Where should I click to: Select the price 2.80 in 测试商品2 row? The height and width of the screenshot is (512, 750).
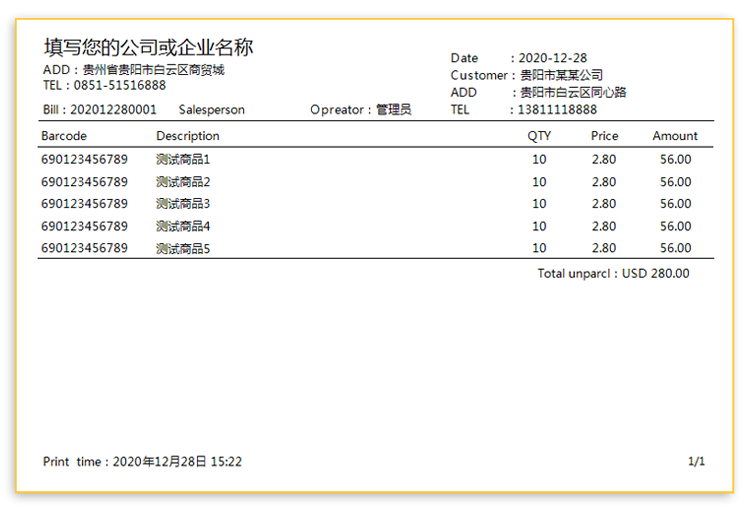tap(604, 182)
